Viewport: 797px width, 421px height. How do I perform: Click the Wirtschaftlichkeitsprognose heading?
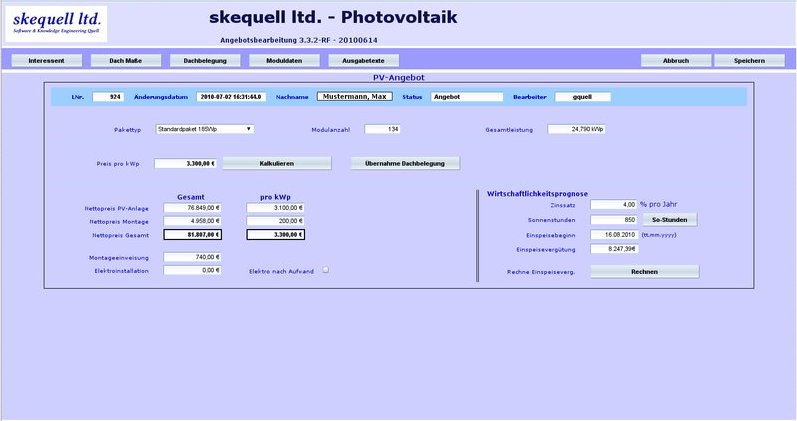[x=537, y=194]
